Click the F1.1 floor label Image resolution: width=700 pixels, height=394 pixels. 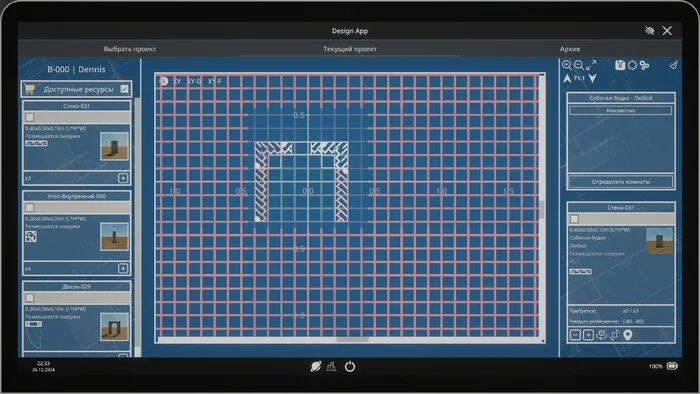(579, 78)
